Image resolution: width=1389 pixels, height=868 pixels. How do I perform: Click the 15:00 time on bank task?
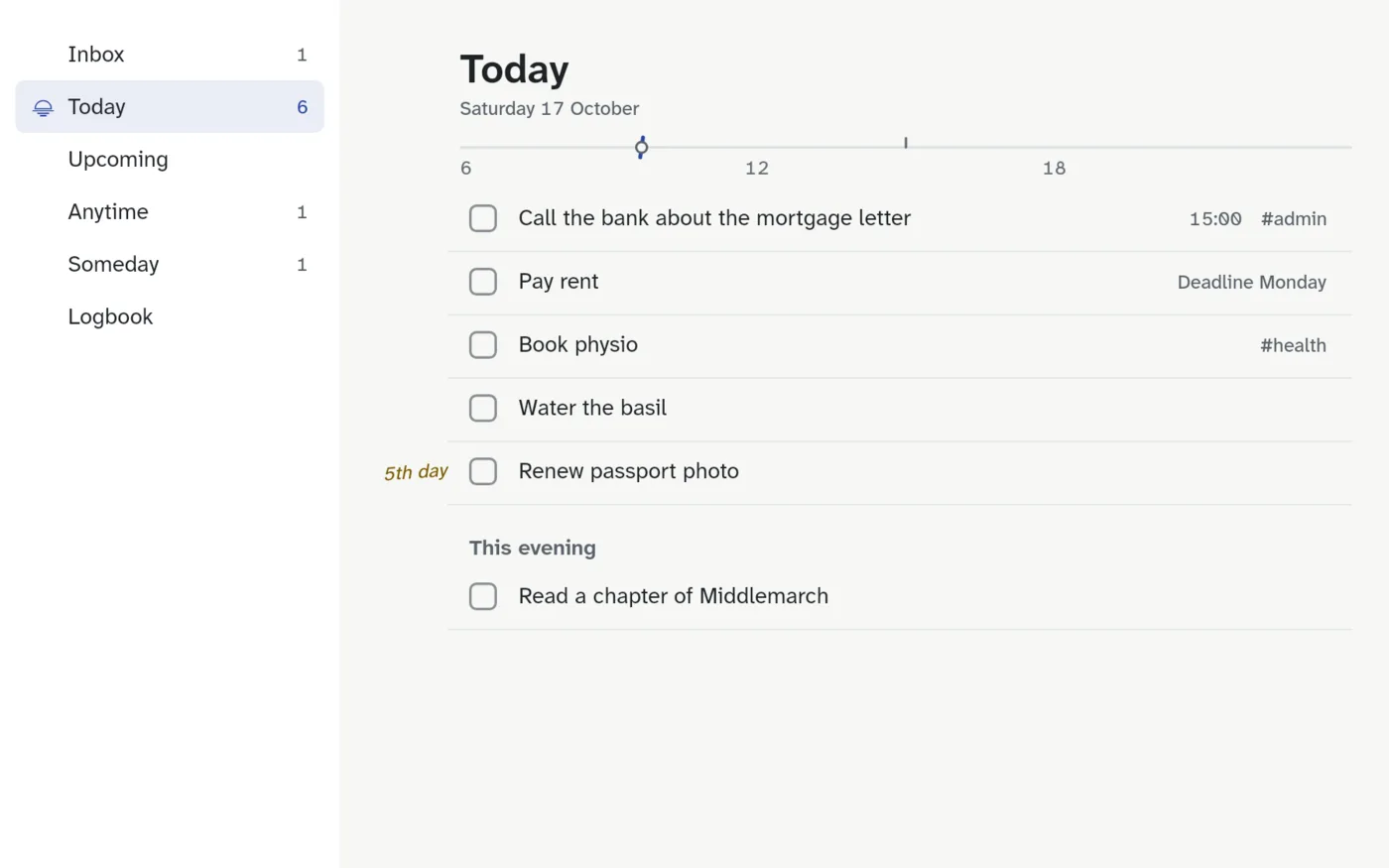click(x=1215, y=219)
